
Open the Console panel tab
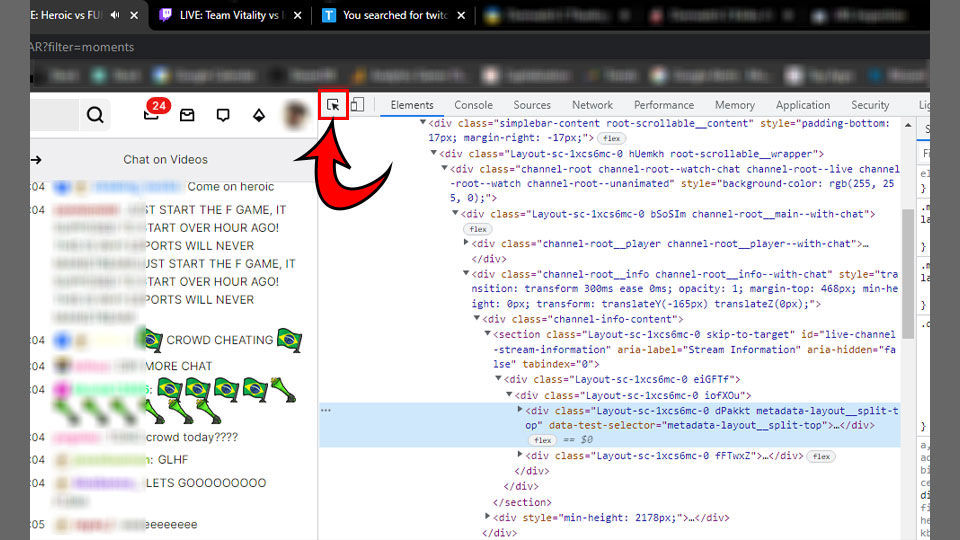coord(473,105)
